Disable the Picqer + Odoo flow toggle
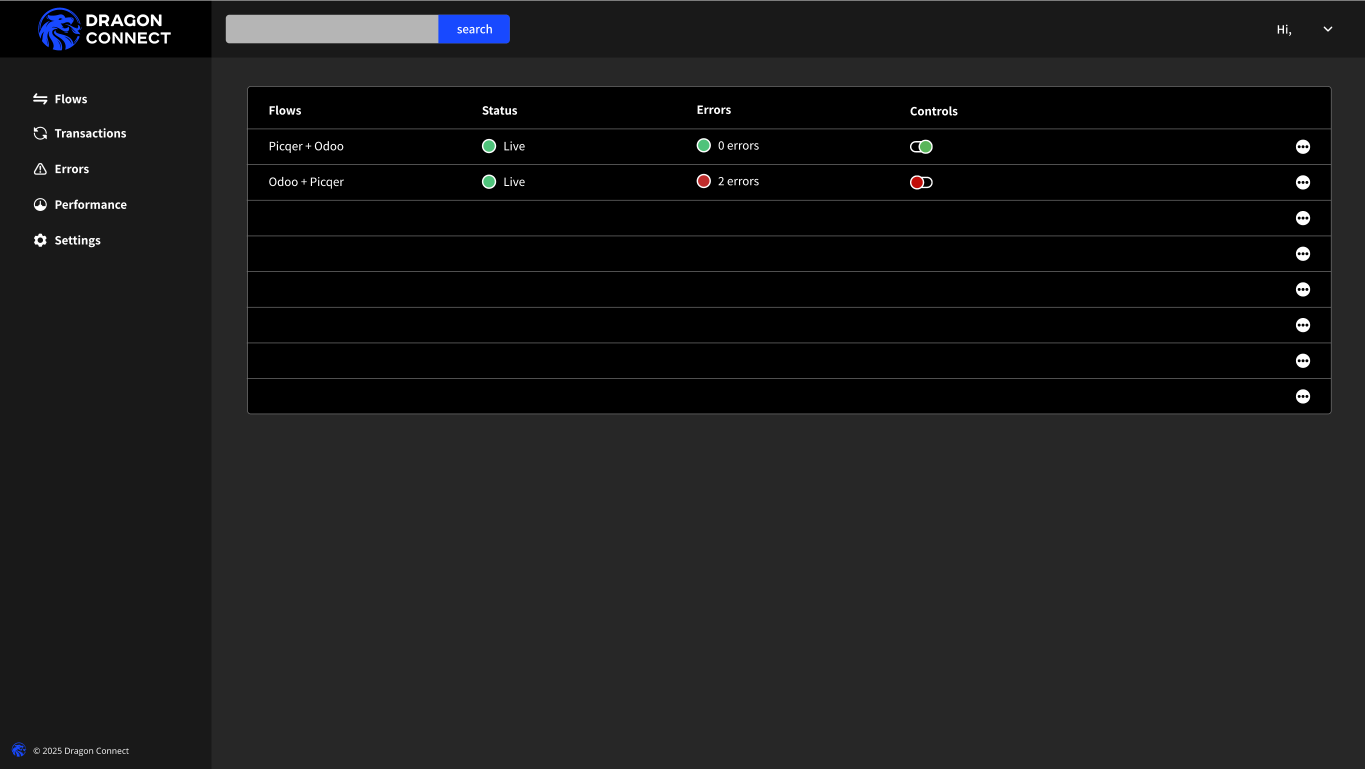 [x=921, y=147]
